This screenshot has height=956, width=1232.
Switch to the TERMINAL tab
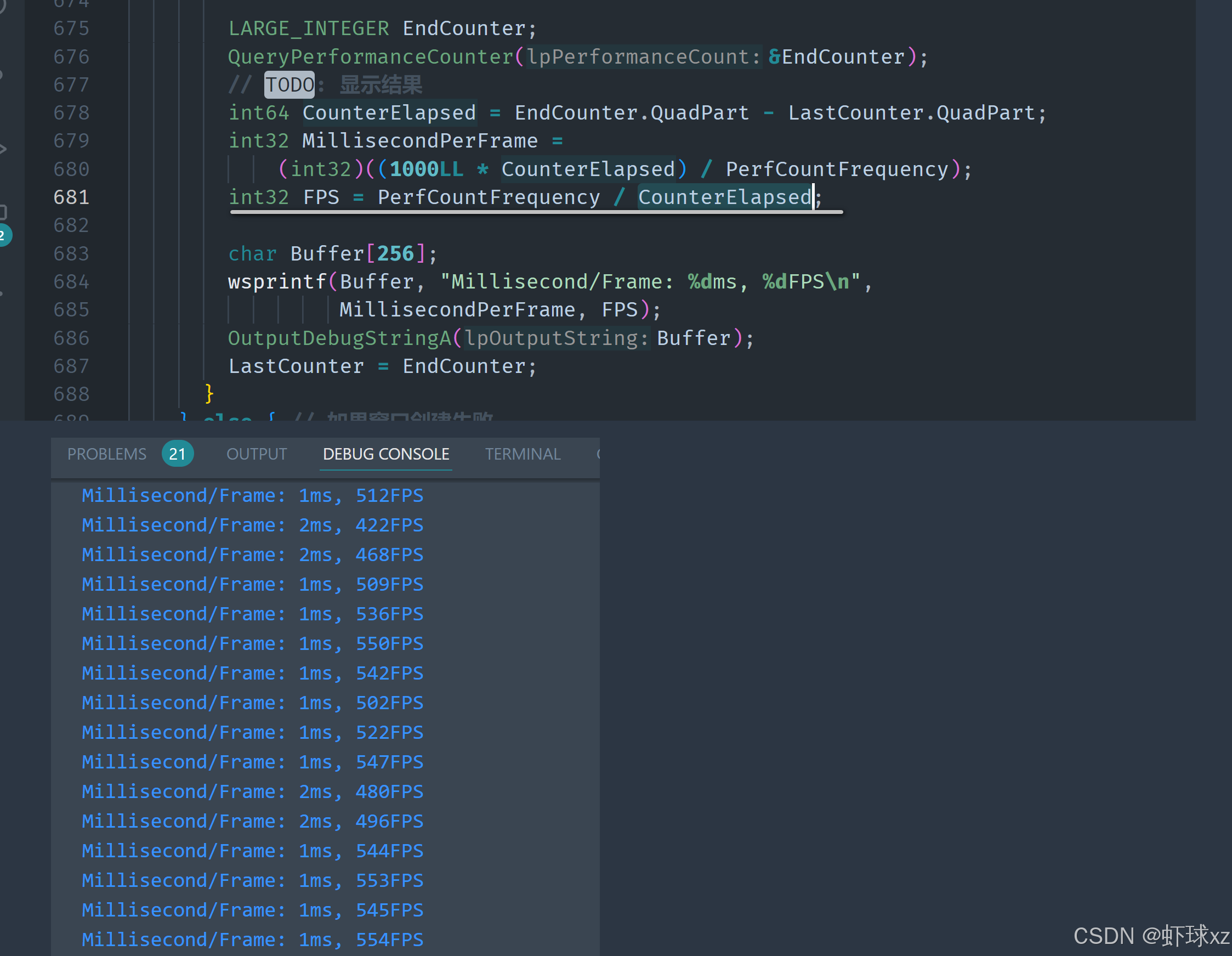(523, 454)
